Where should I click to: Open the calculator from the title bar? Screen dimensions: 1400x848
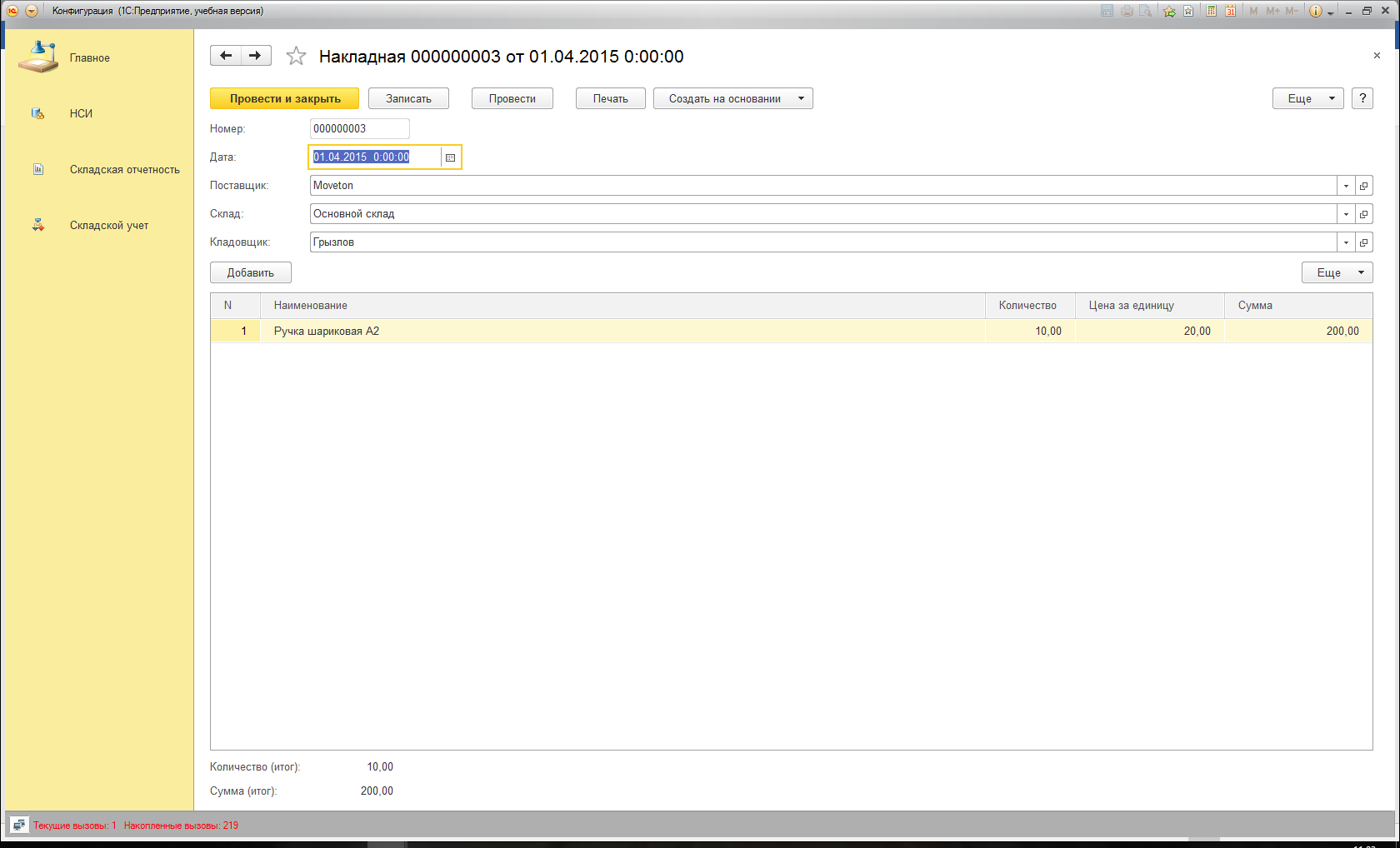click(x=1211, y=11)
